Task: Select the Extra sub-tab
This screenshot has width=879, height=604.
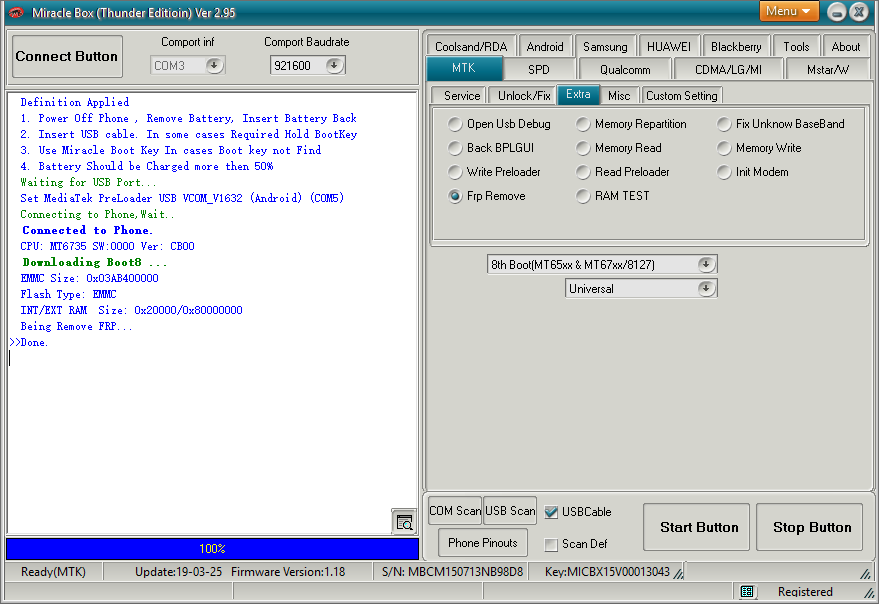Action: 578,94
